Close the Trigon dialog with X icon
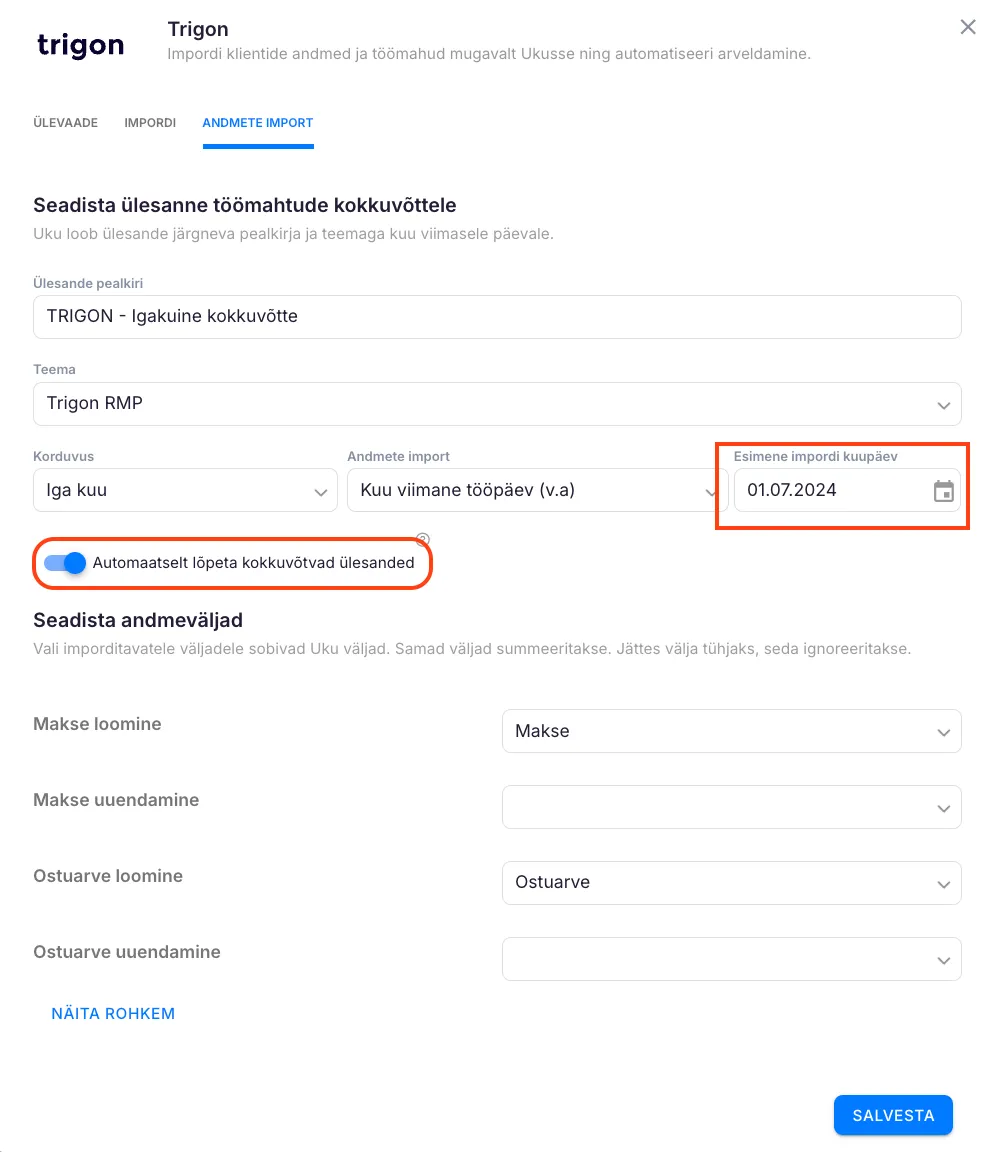This screenshot has height=1152, width=997. pos(967,27)
